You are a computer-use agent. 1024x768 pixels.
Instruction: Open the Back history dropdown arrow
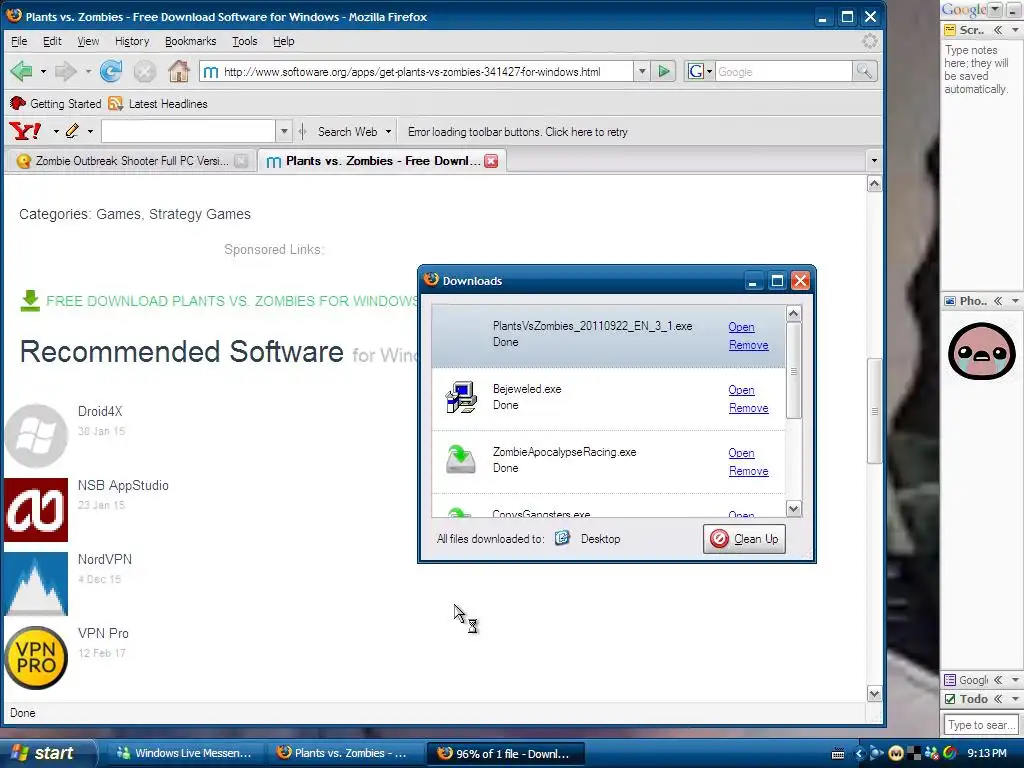pyautogui.click(x=43, y=71)
